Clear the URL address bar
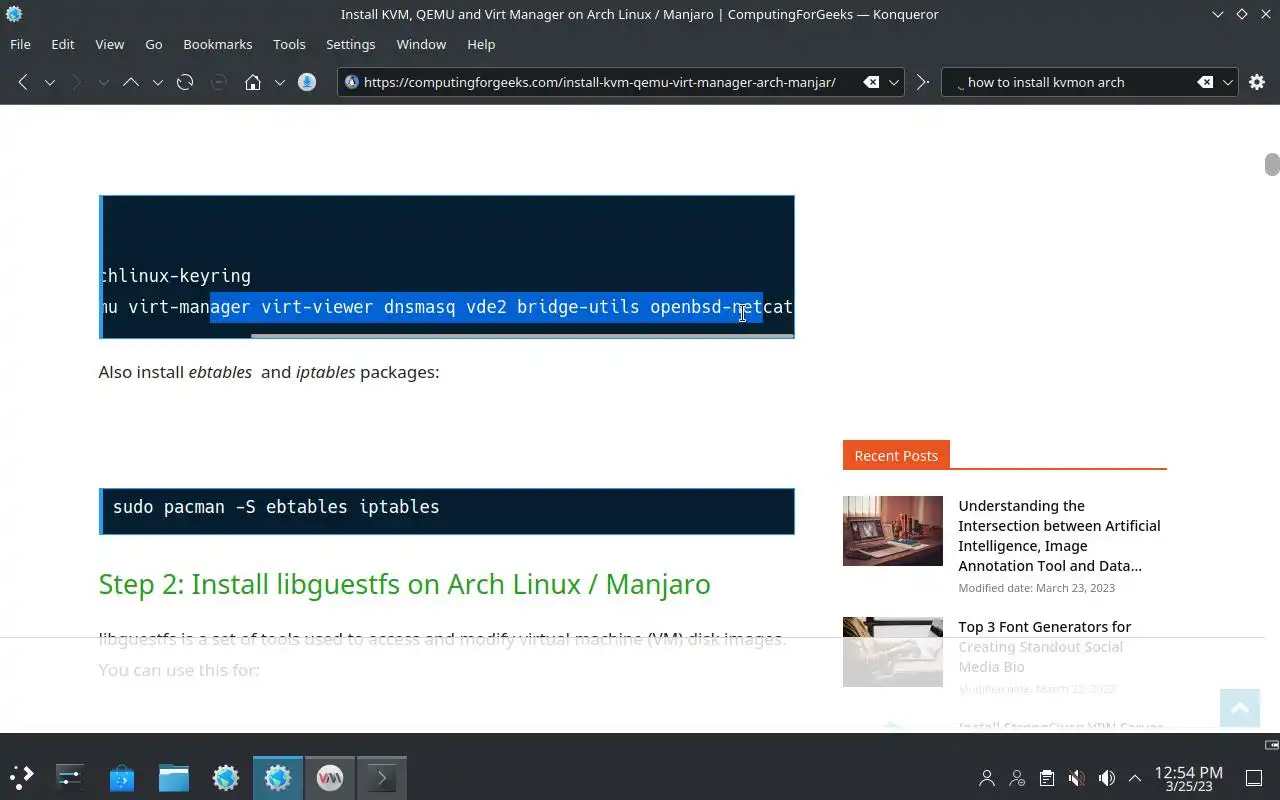Screen dimensions: 1280x800 tap(871, 82)
